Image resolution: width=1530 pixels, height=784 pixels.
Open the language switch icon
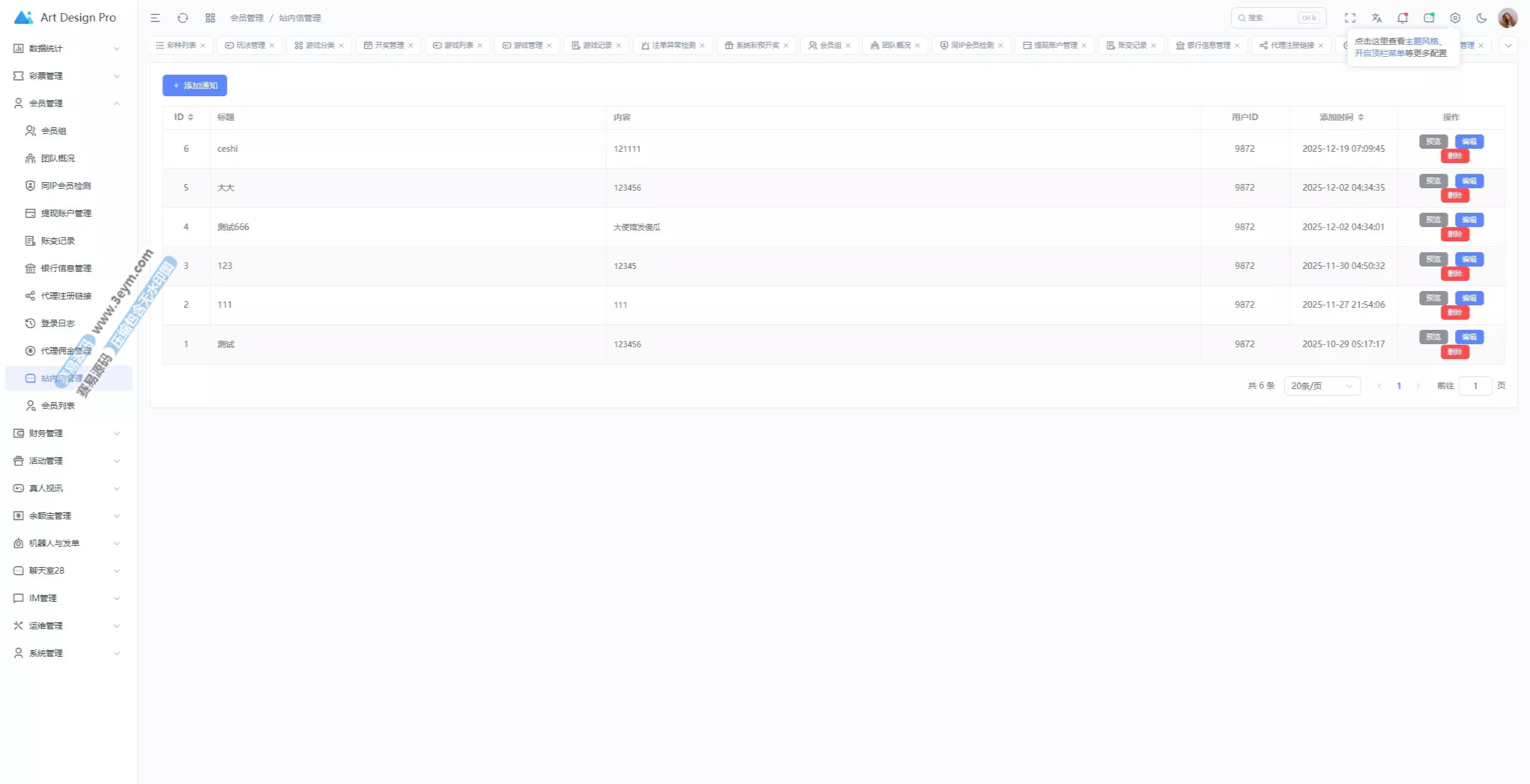(x=1376, y=18)
